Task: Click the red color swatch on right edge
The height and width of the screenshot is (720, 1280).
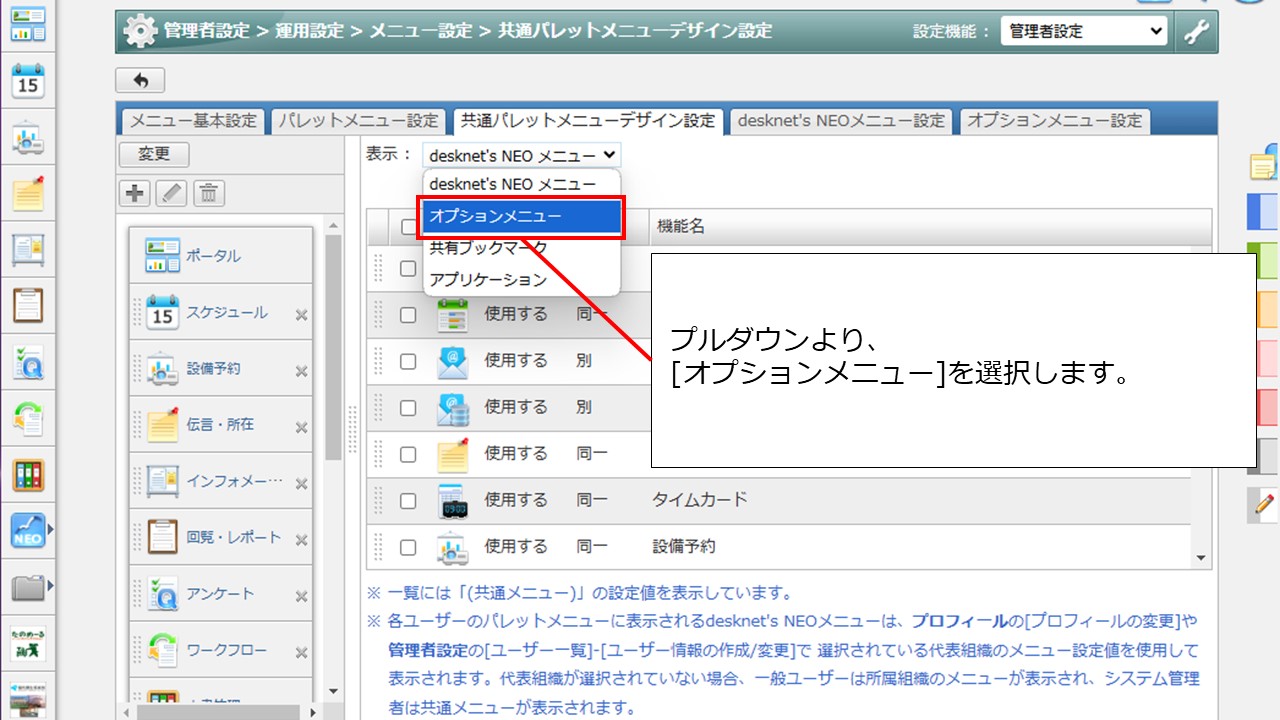Action: pyautogui.click(x=1265, y=407)
